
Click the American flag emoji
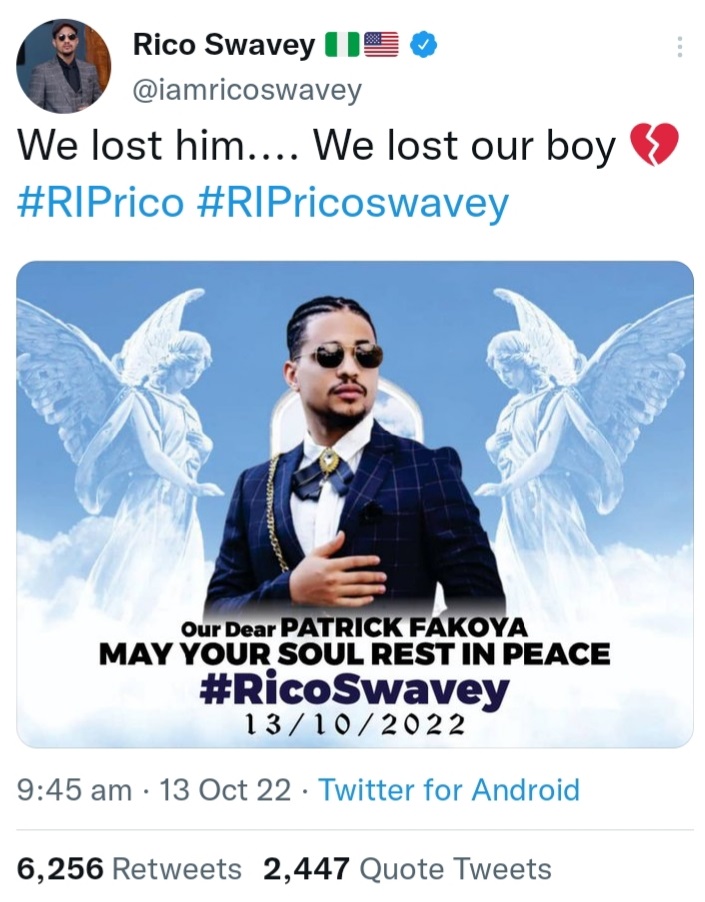pyautogui.click(x=381, y=45)
